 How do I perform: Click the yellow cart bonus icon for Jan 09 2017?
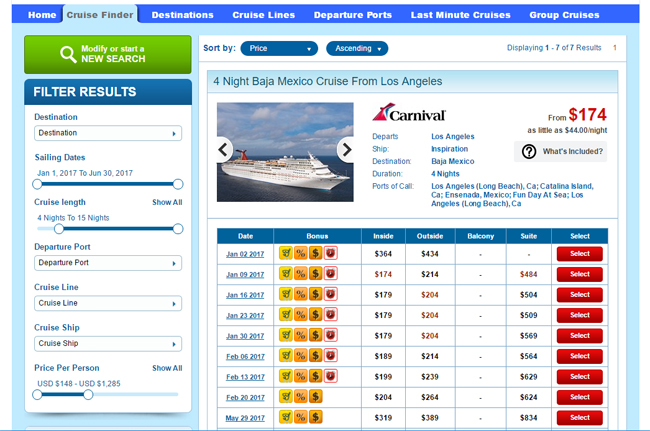[286, 274]
